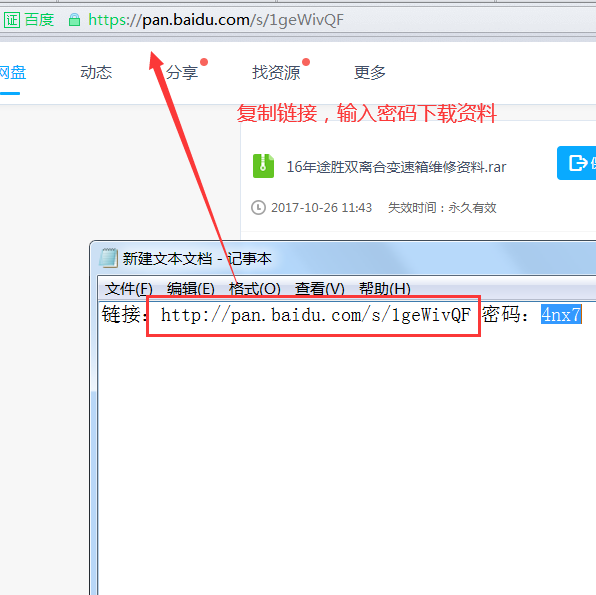Click the green rar archive file icon
The width and height of the screenshot is (596, 595).
(x=263, y=166)
